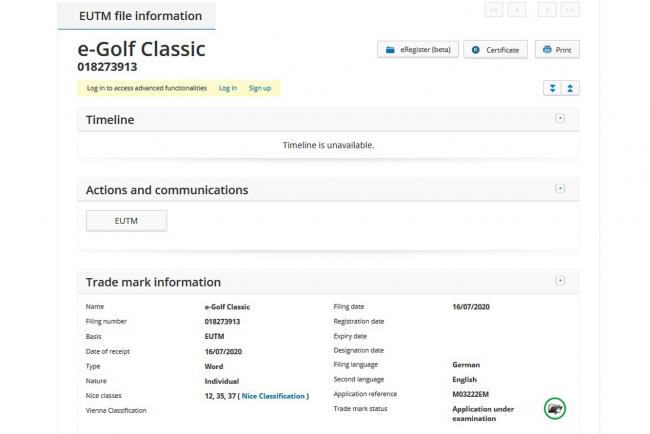Click the Designation date label
Image resolution: width=650 pixels, height=434 pixels.
[359, 351]
